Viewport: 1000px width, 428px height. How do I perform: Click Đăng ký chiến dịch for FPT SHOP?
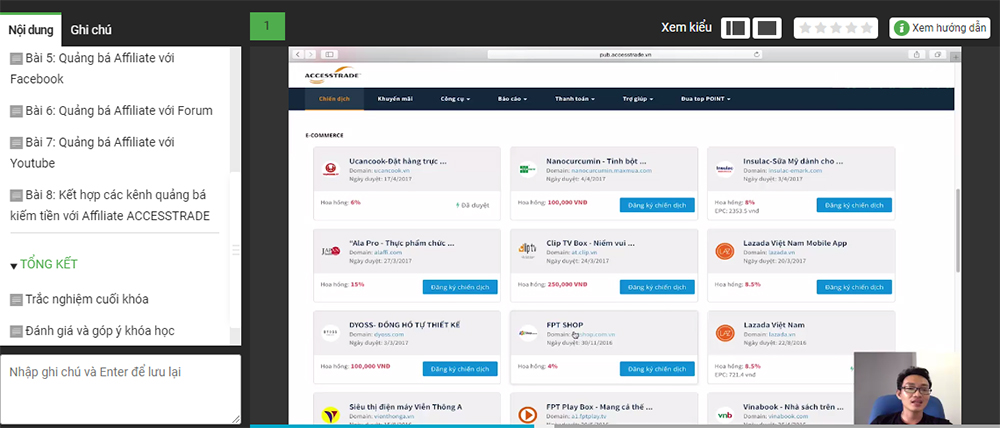click(657, 369)
